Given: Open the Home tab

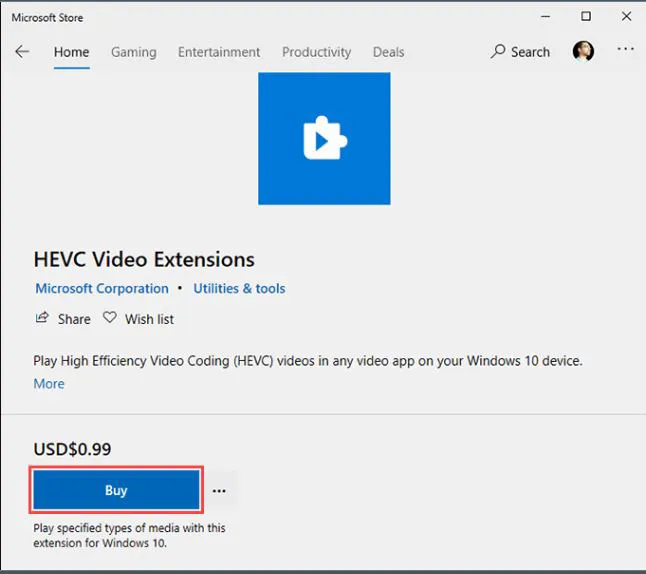Looking at the screenshot, I should pyautogui.click(x=71, y=52).
